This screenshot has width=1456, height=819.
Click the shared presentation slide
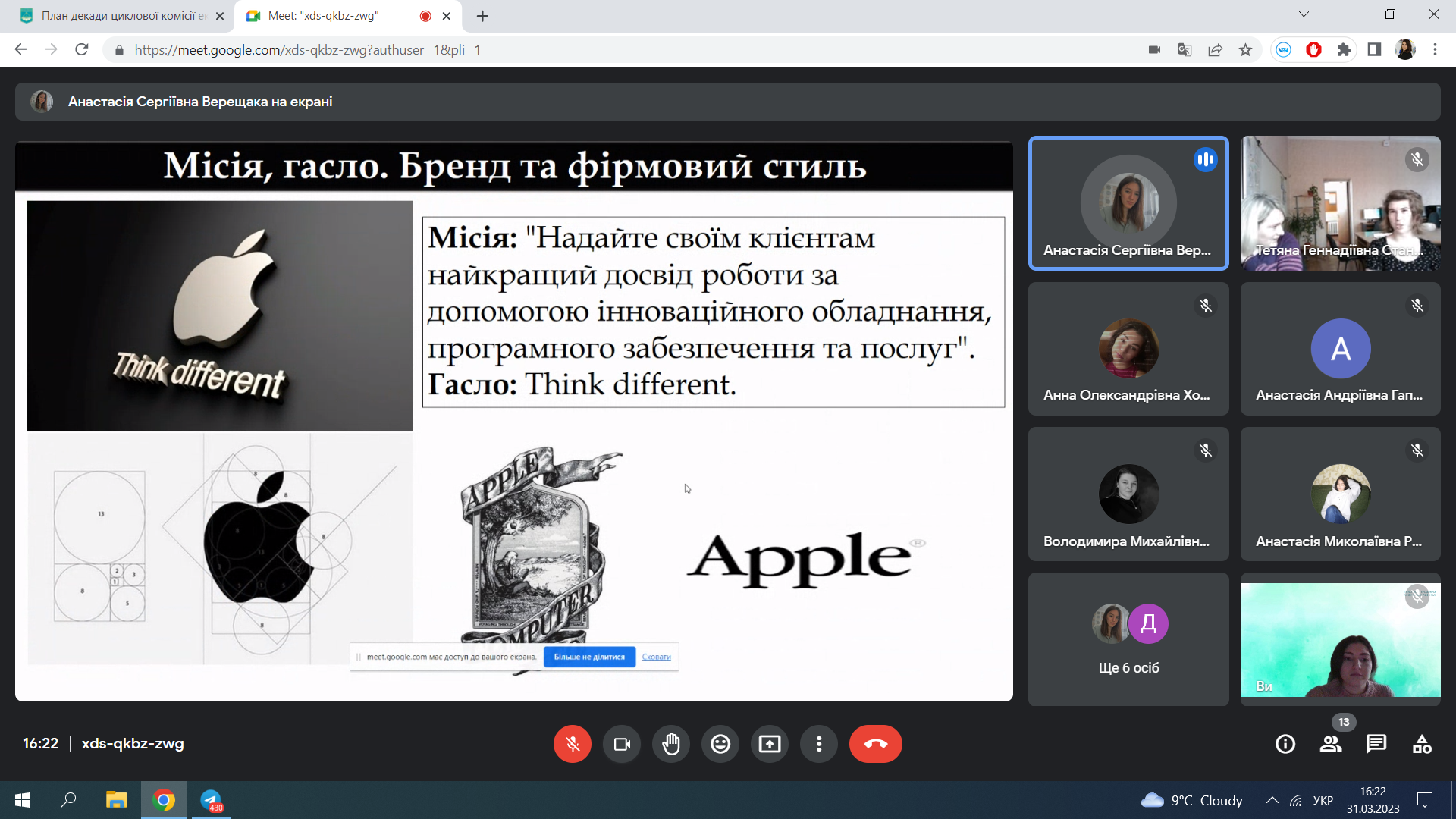pos(514,422)
